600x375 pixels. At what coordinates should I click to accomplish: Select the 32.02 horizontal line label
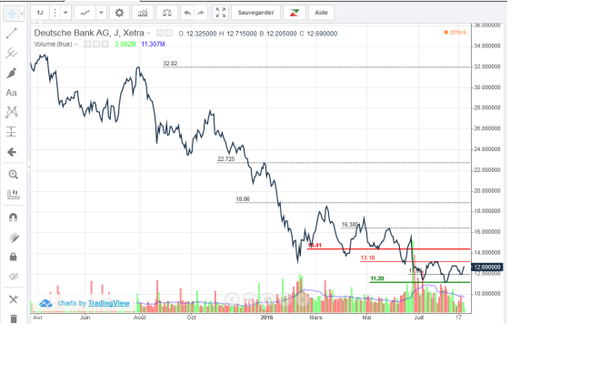(170, 64)
